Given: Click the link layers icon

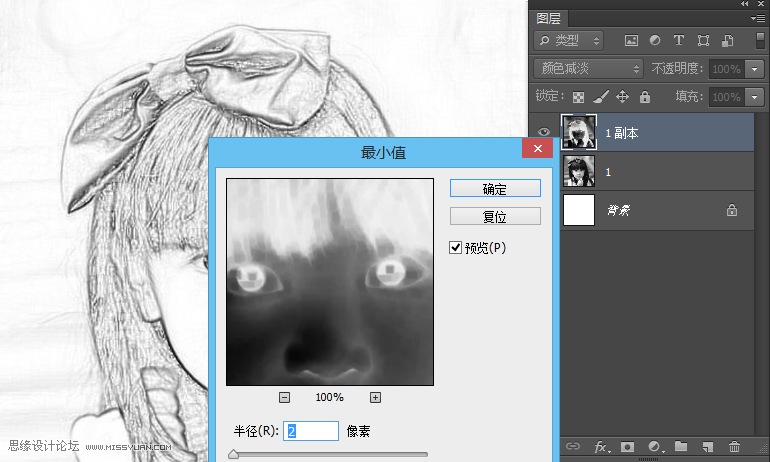Looking at the screenshot, I should click(x=573, y=446).
